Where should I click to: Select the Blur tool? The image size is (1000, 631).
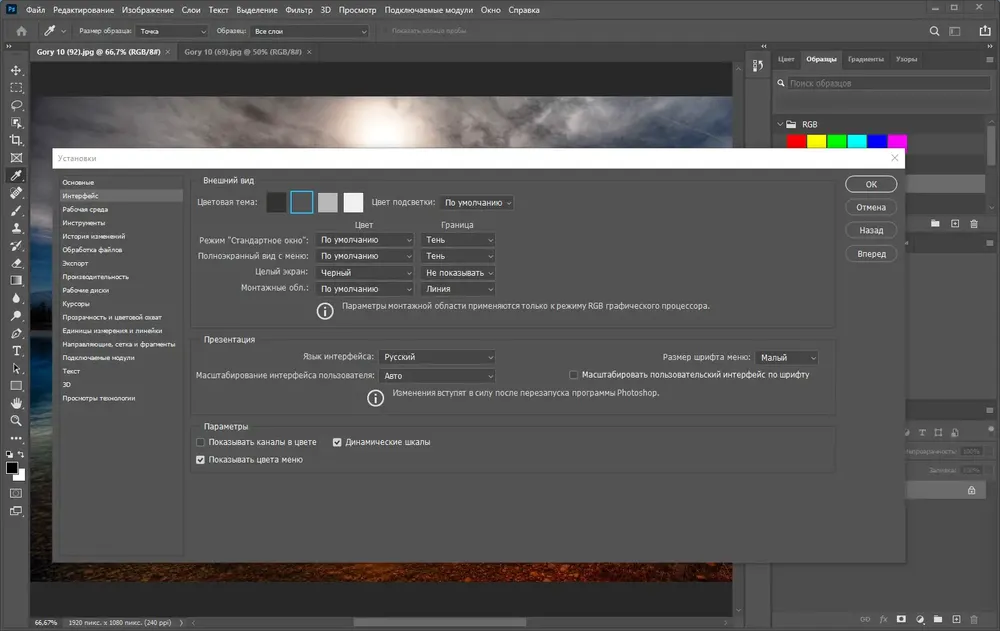coord(17,298)
